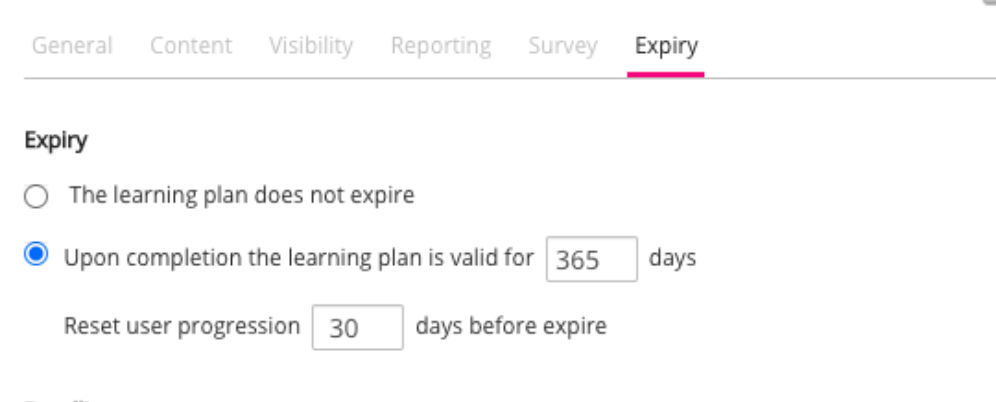Click 'The learning plan does not expire' label text
The image size is (996, 402).
coord(241,196)
